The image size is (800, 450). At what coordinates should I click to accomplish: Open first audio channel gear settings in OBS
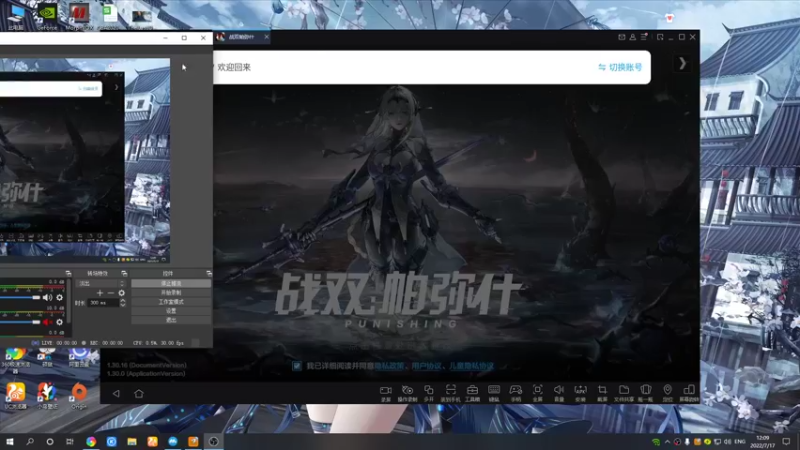tap(60, 297)
